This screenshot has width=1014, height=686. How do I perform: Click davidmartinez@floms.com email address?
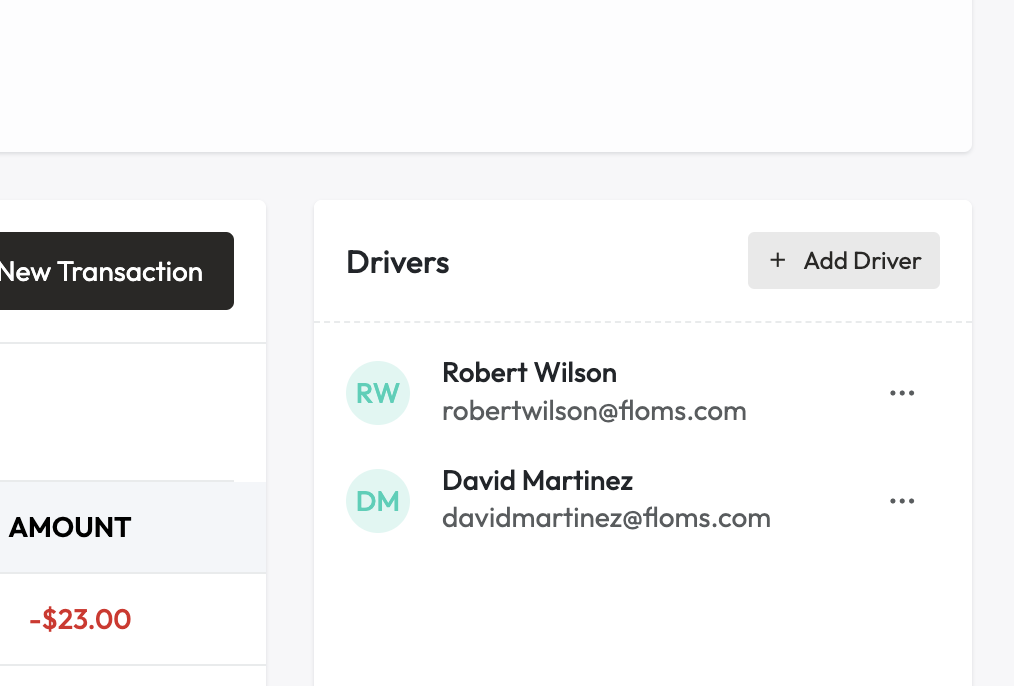606,518
